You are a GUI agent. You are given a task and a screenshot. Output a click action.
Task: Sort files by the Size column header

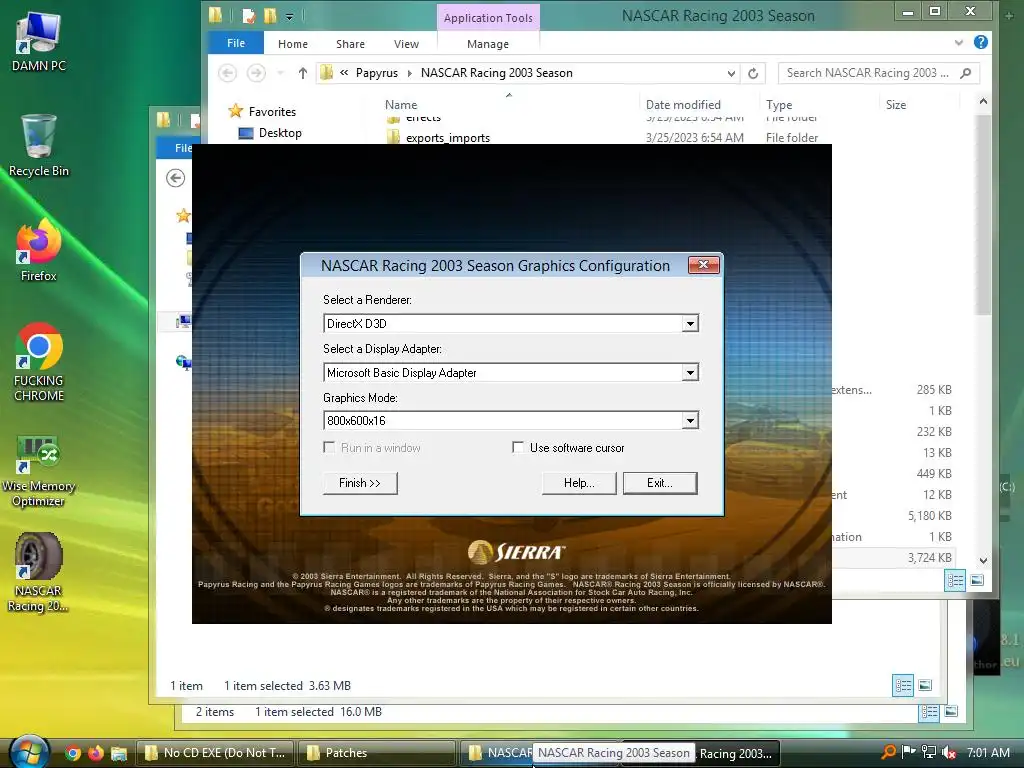pos(895,104)
